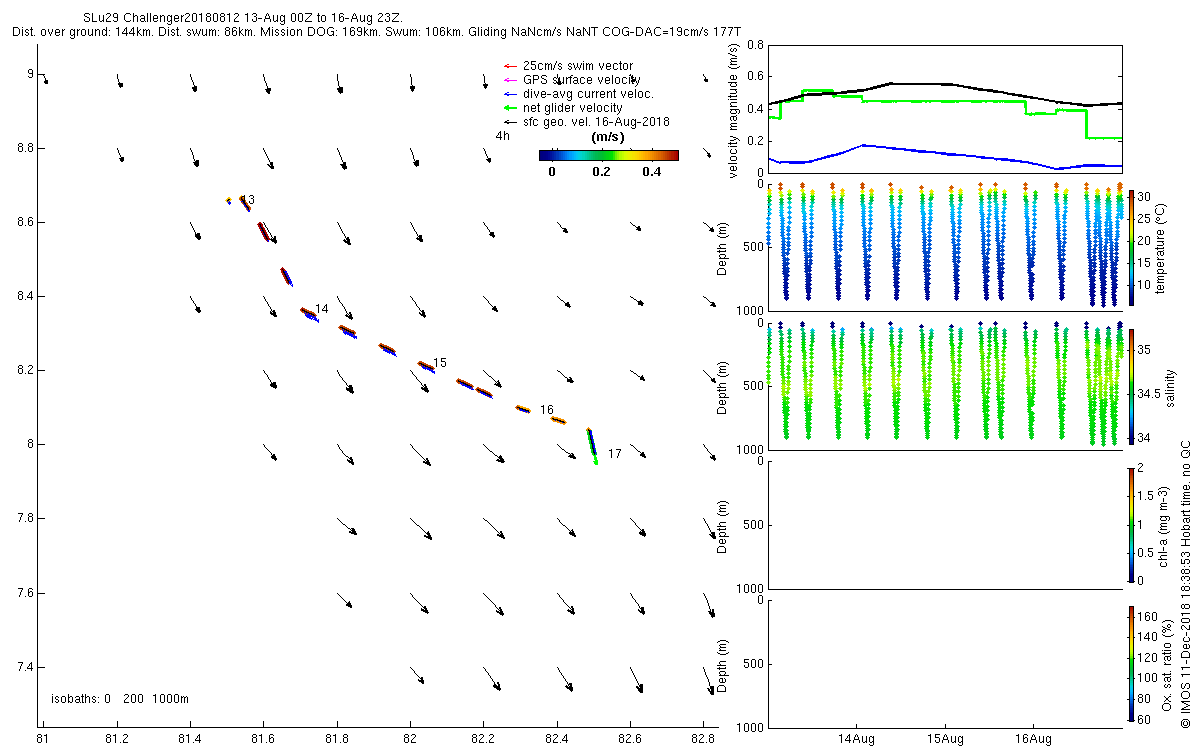Click the 'salinity' colorbar label
Screen dimensions: 1200x750
tap(1172, 386)
